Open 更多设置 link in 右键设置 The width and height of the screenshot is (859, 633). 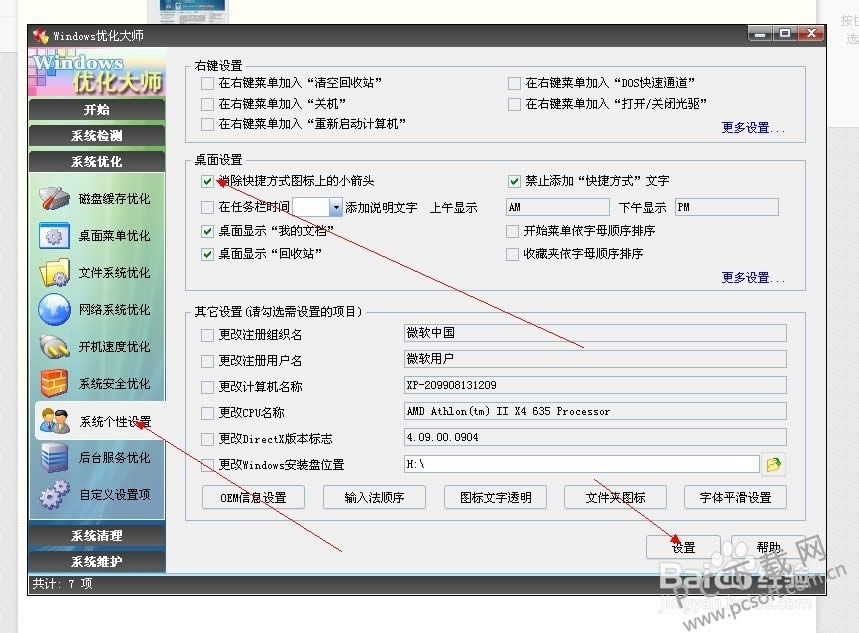[x=753, y=128]
